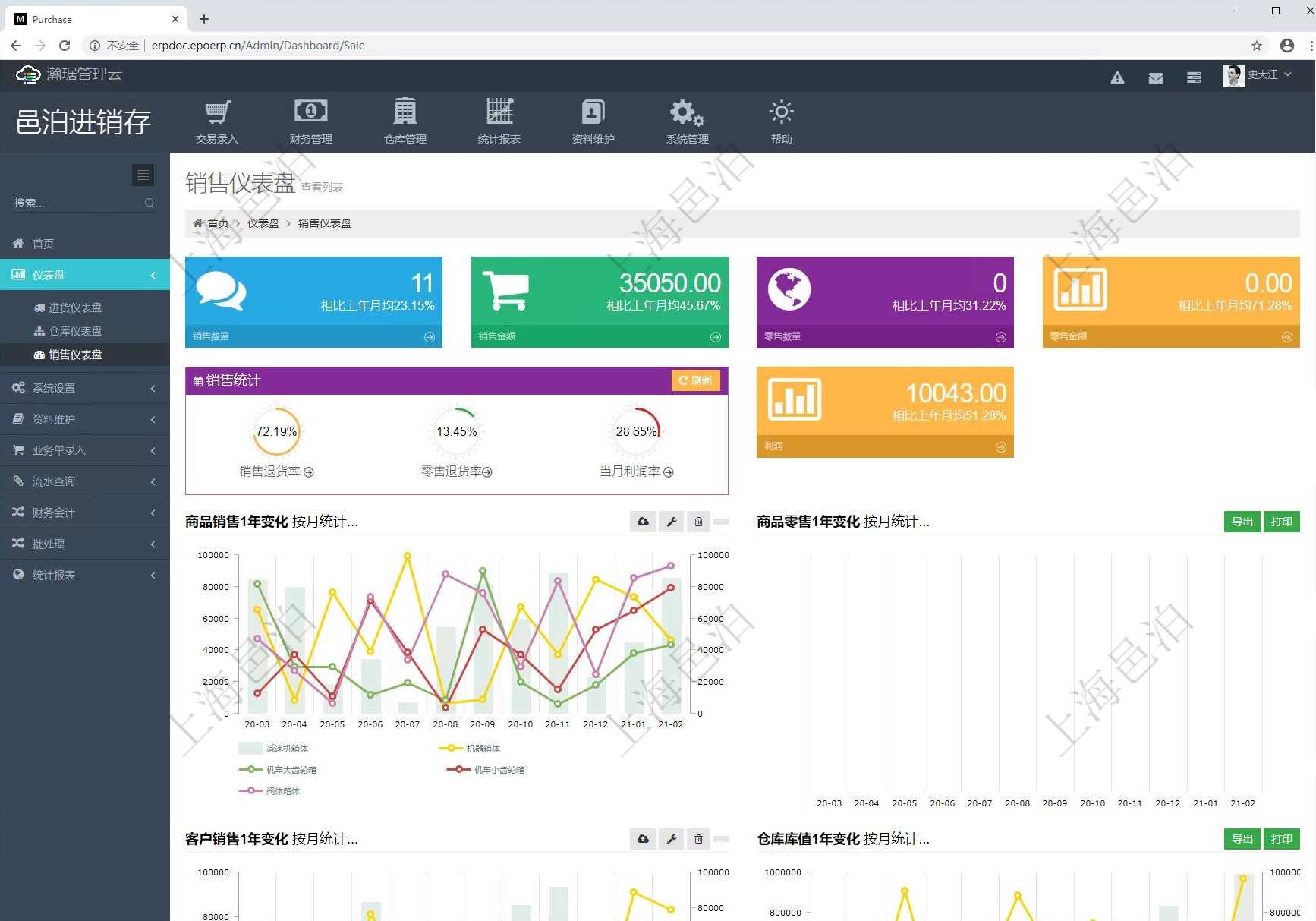Click the 刷新 refresh button

click(x=695, y=380)
